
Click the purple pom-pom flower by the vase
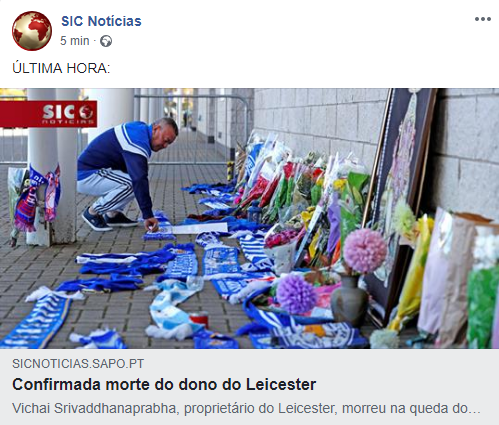[x=296, y=294]
